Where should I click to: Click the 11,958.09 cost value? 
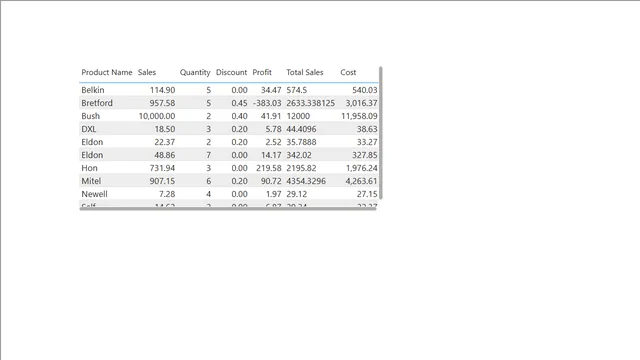coord(360,116)
